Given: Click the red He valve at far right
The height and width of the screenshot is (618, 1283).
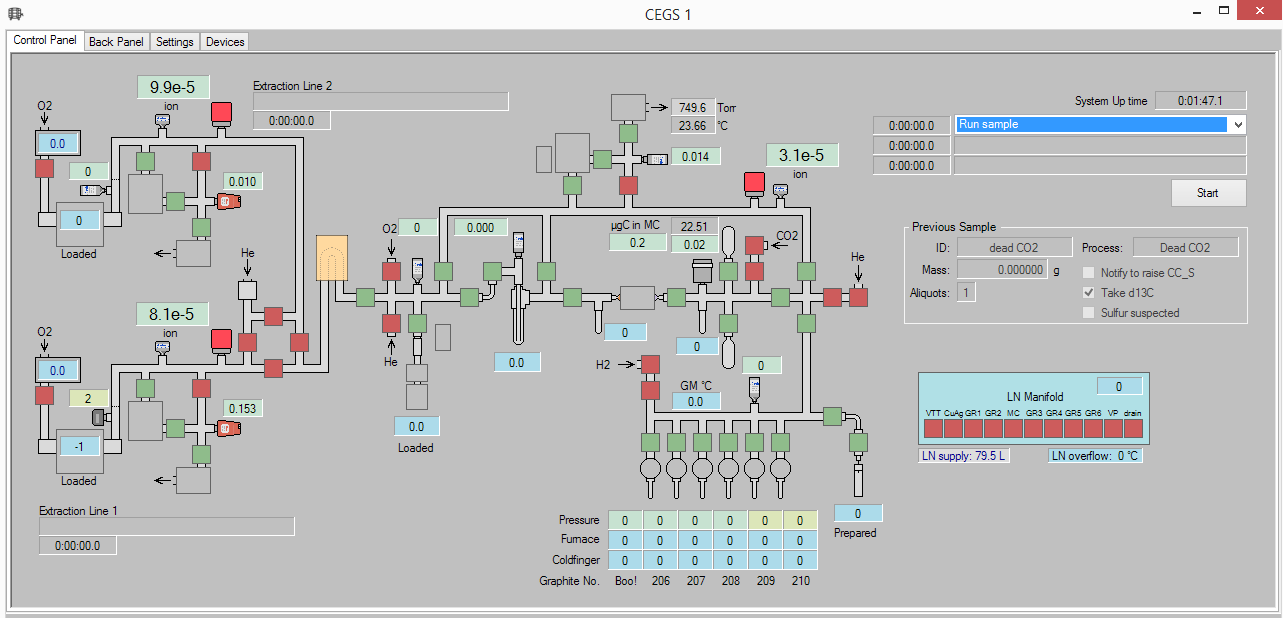Looking at the screenshot, I should point(858,297).
